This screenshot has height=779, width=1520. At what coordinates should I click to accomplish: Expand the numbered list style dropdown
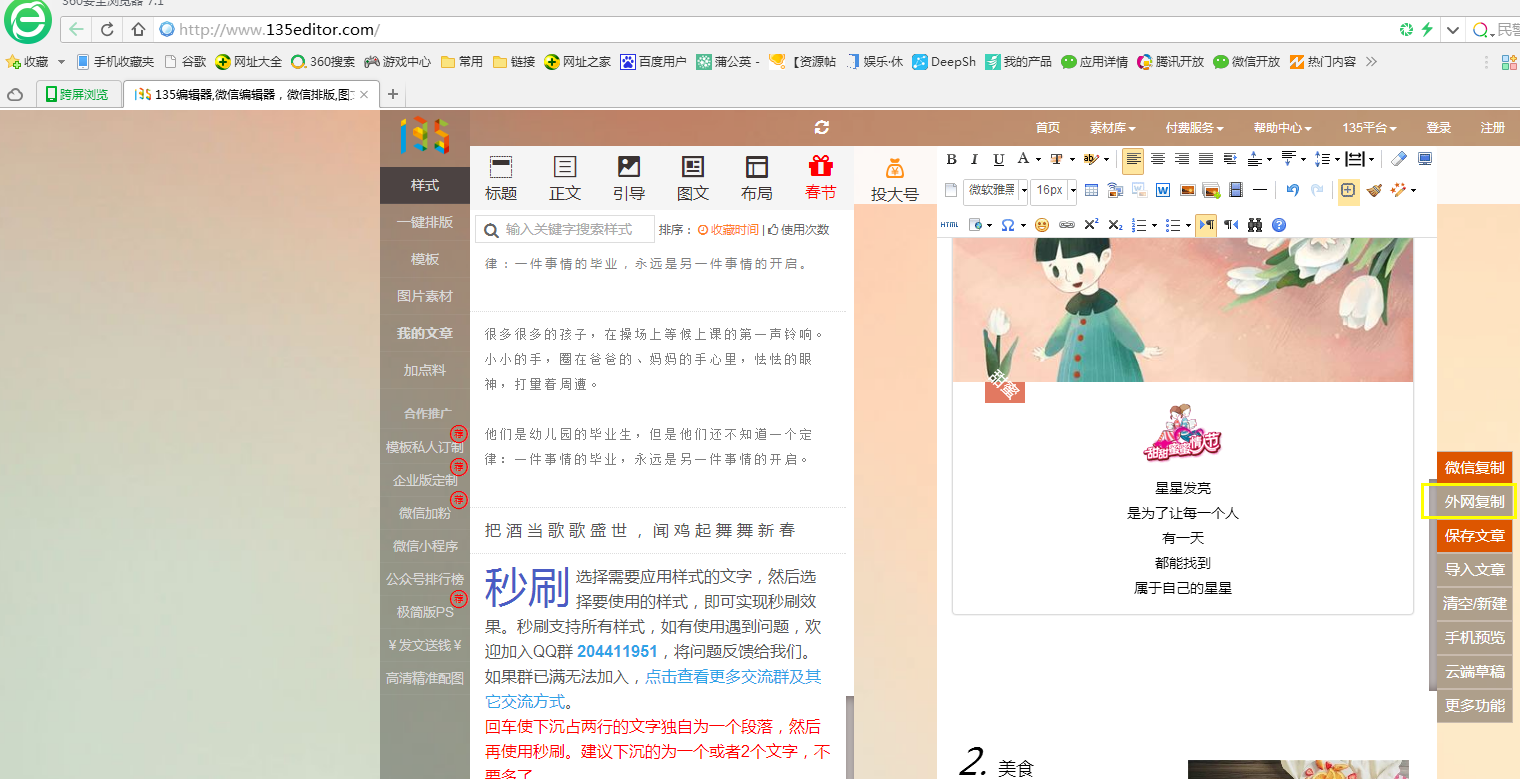pyautogui.click(x=1155, y=226)
